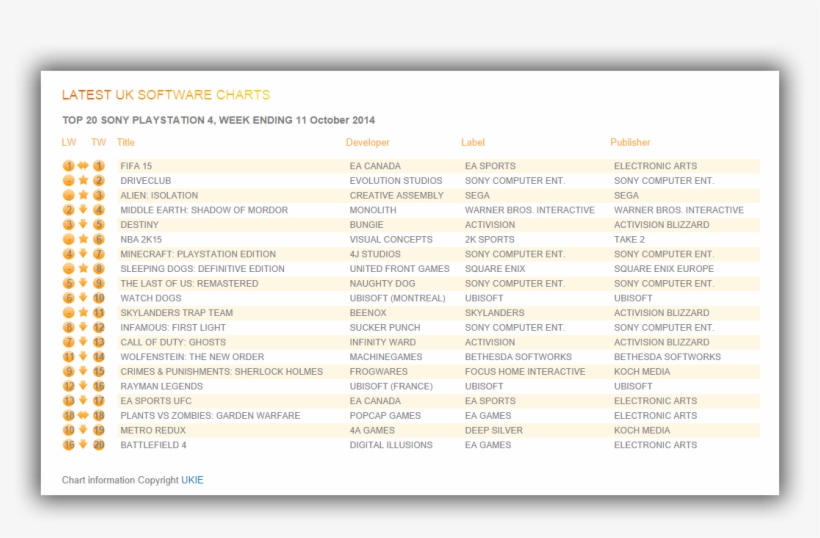
Task: Click label DEEP SILVER
Action: [x=494, y=430]
